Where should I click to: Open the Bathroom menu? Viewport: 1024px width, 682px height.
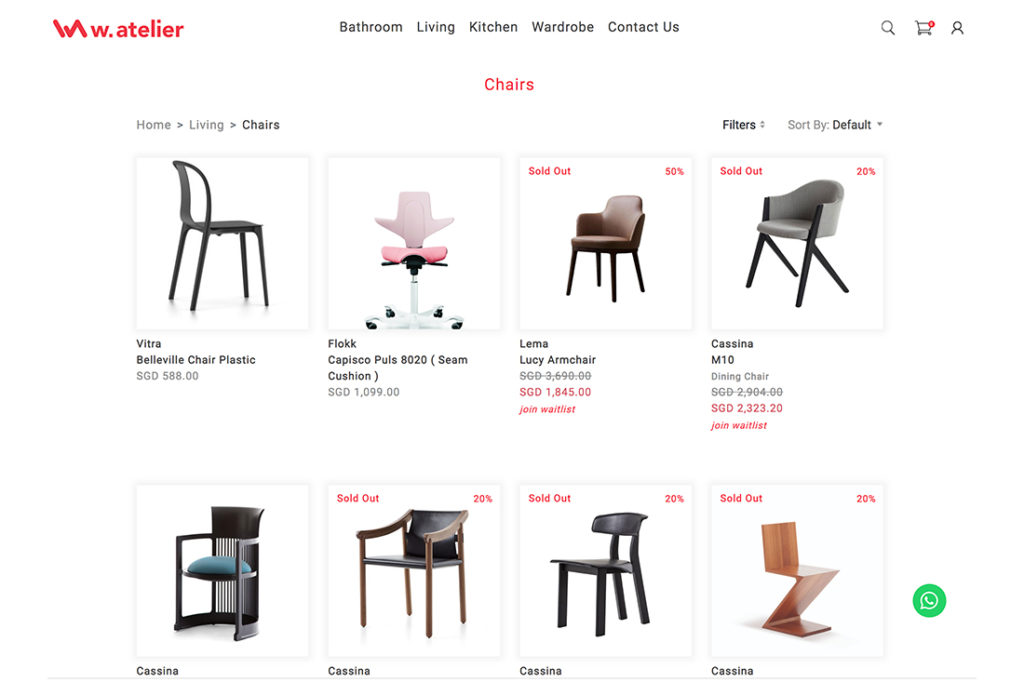[371, 27]
